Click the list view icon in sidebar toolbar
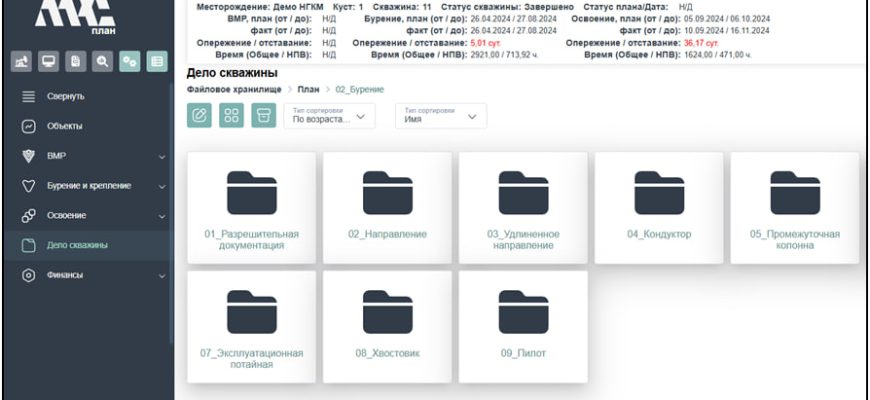The image size is (870, 400). 156,62
